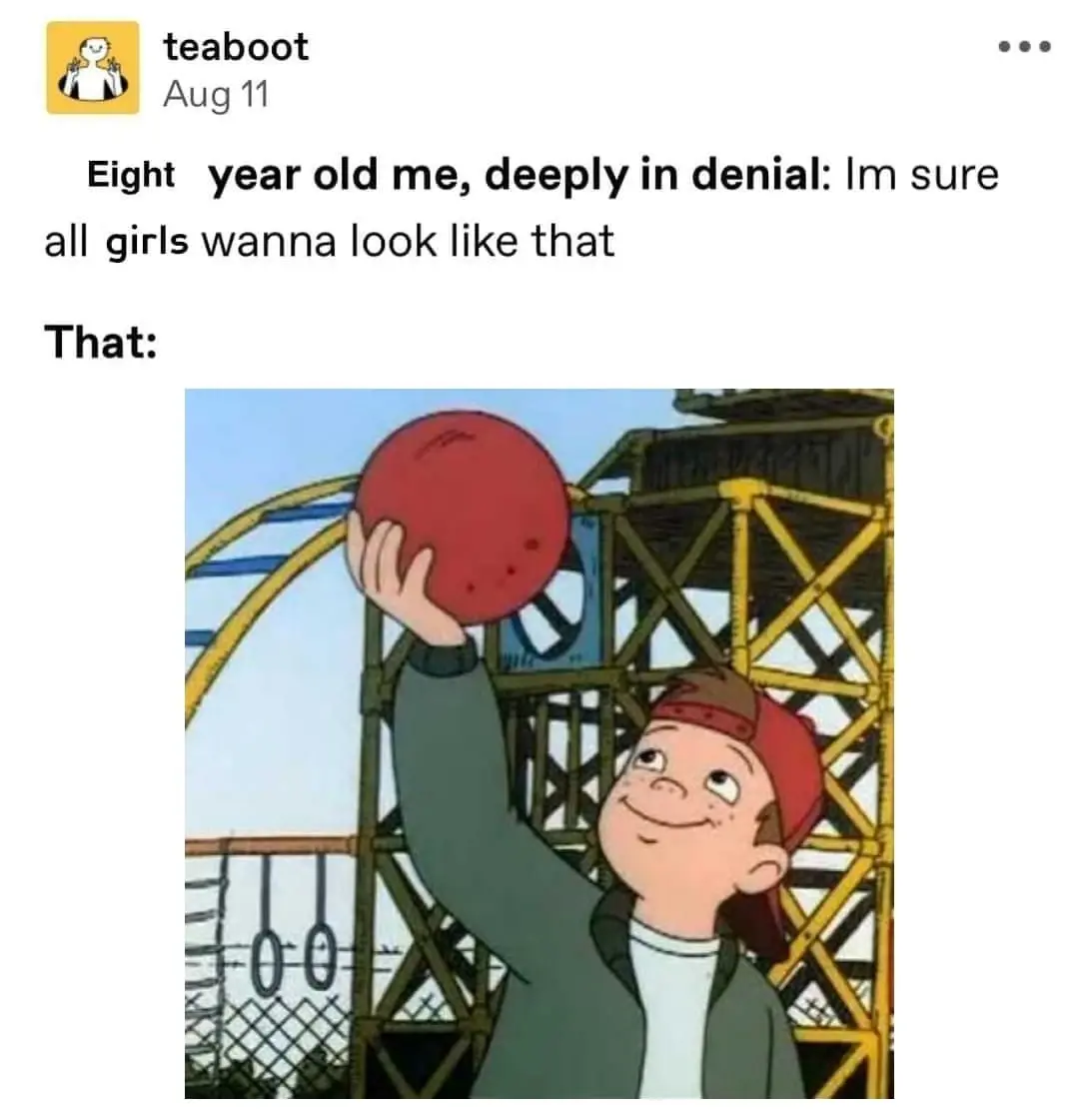The width and height of the screenshot is (1079, 1120).
Task: Click the bold word 'girls'
Action: pos(147,243)
